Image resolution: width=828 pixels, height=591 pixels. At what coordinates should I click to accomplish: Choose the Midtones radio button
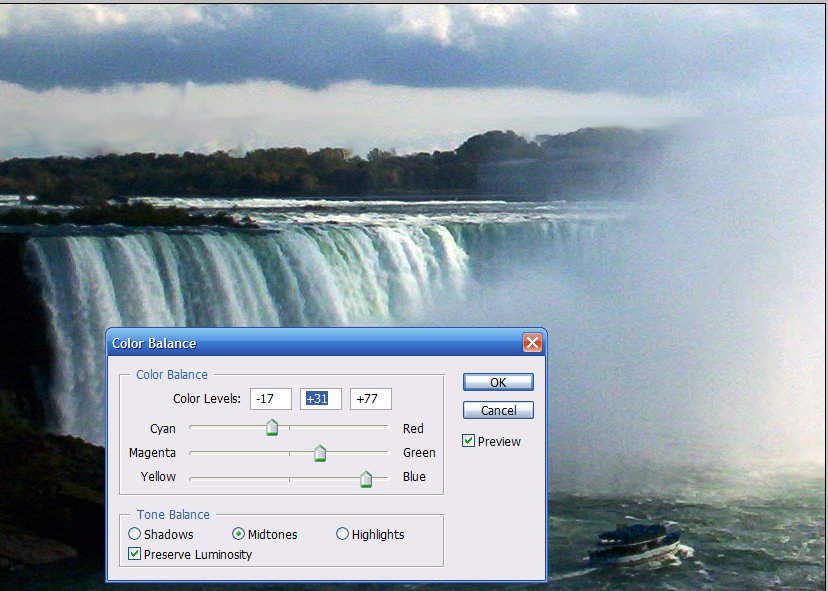[239, 534]
